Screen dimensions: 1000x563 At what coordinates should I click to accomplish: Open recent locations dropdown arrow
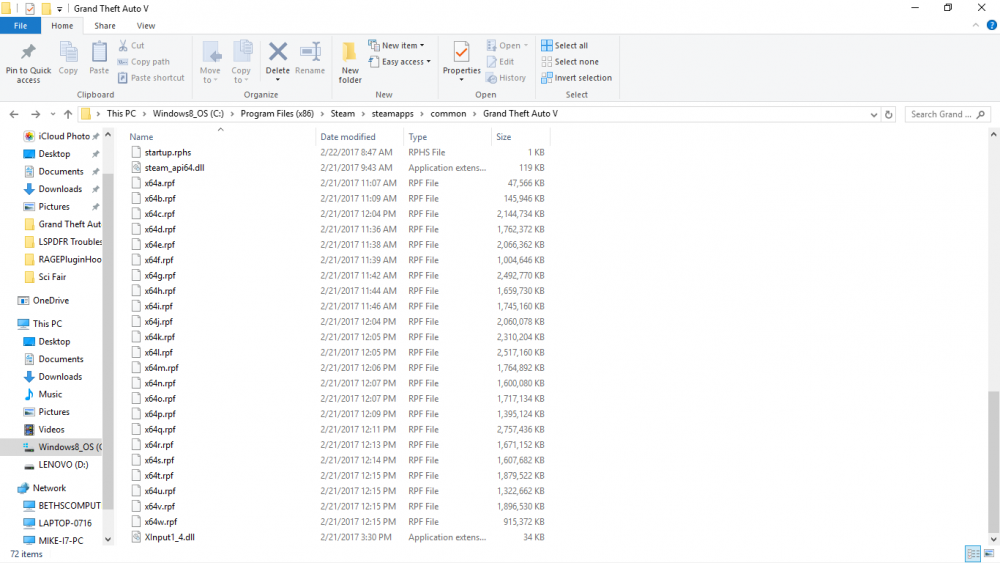pos(53,115)
